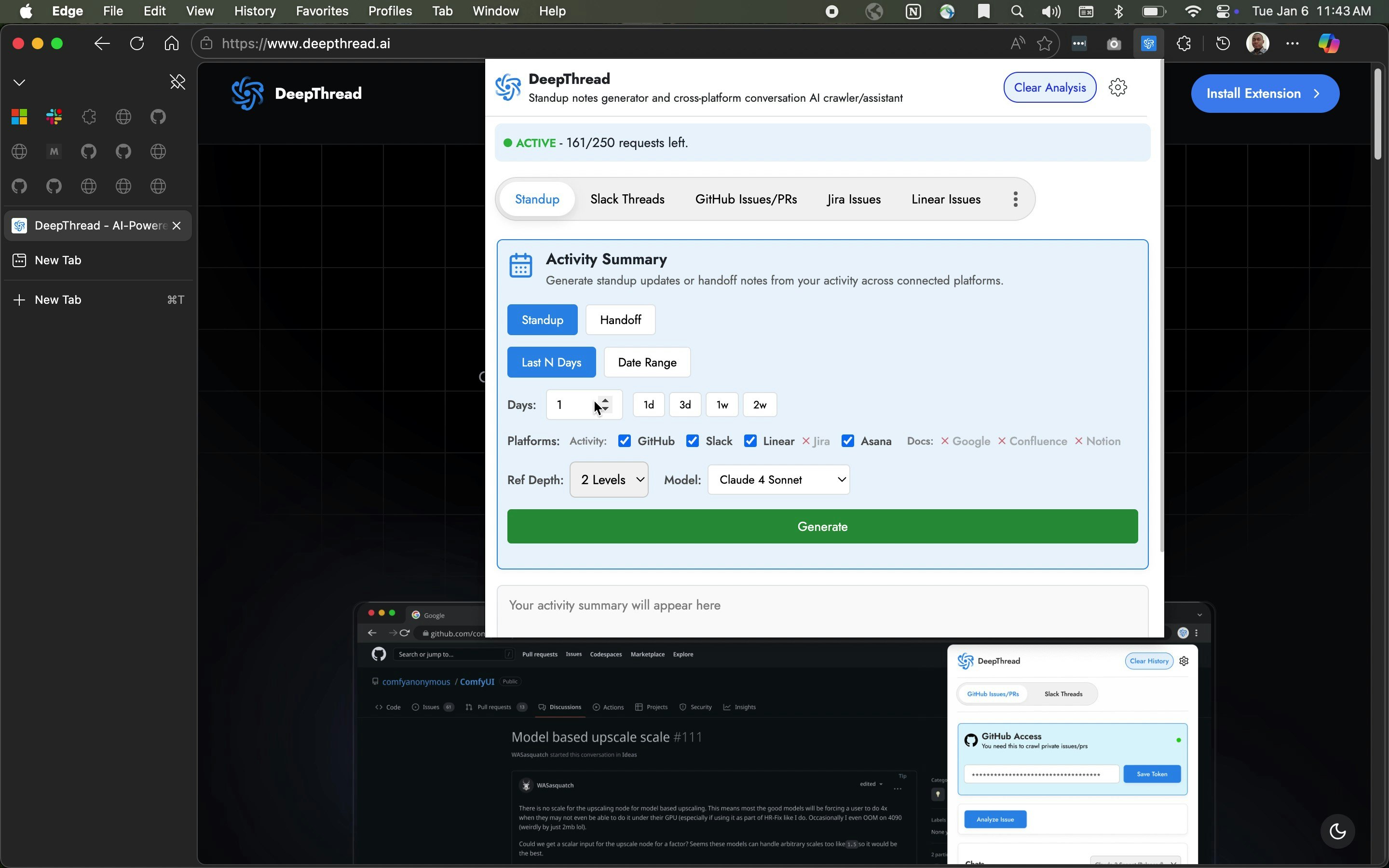The height and width of the screenshot is (868, 1389).
Task: Open the Extensions puzzle icon in the toolbar
Action: [x=1184, y=43]
